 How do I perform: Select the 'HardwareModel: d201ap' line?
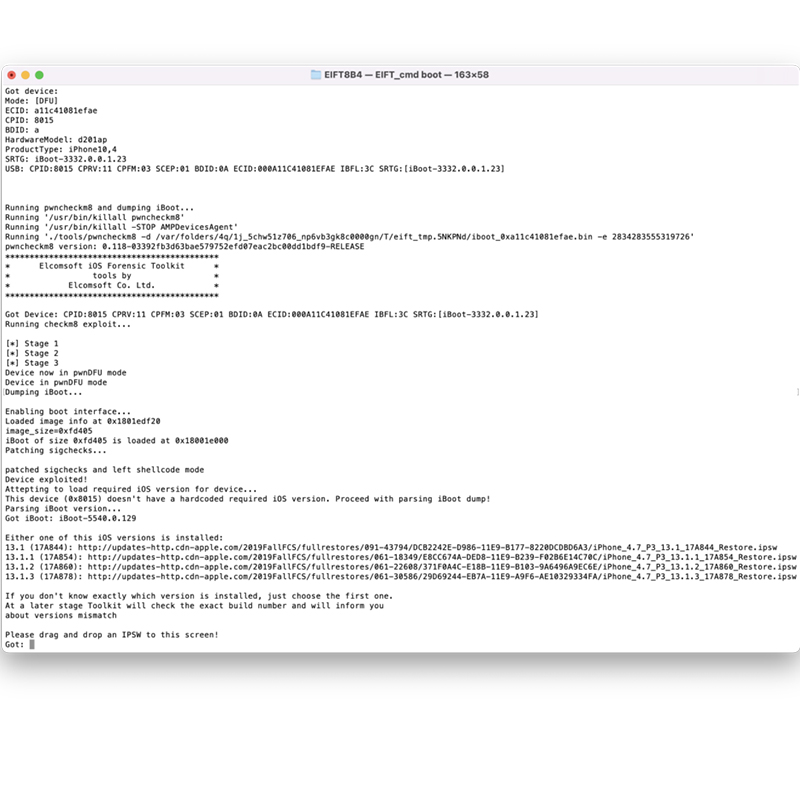coord(56,140)
